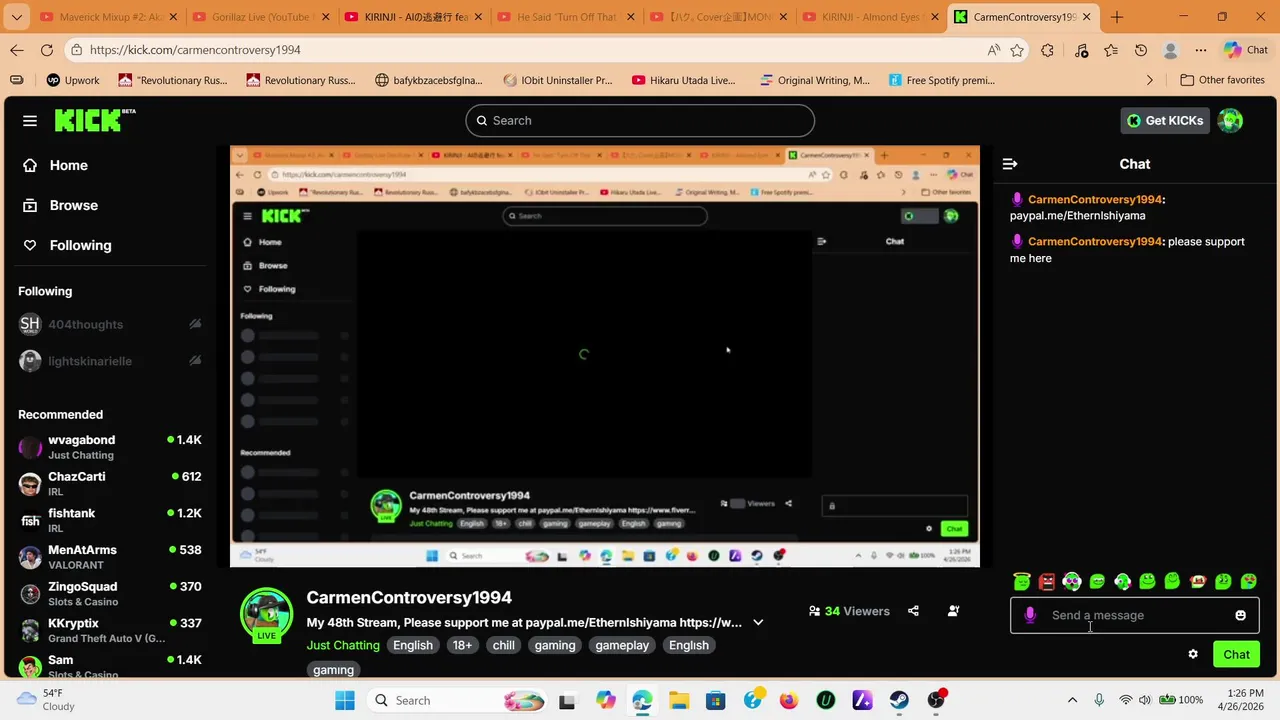Open the Upwork bookmark
Image resolution: width=1280 pixels, height=720 pixels.
click(x=73, y=80)
